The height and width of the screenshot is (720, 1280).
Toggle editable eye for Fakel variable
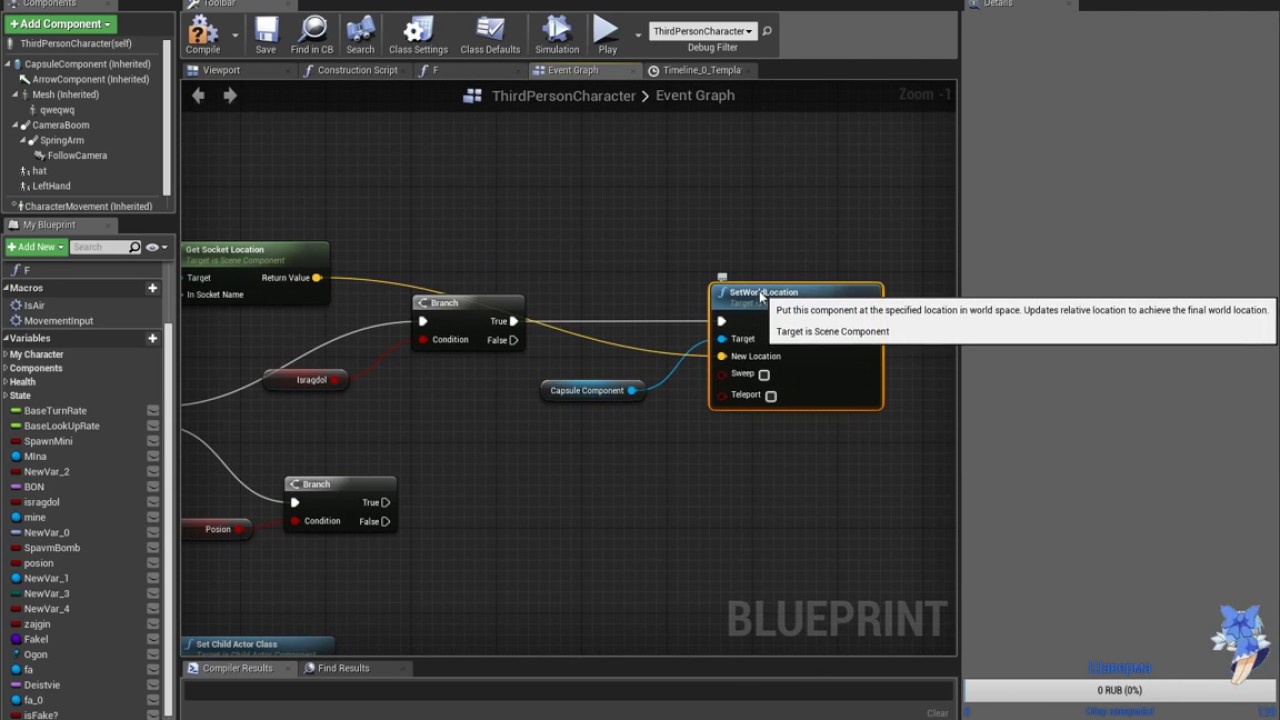click(153, 639)
